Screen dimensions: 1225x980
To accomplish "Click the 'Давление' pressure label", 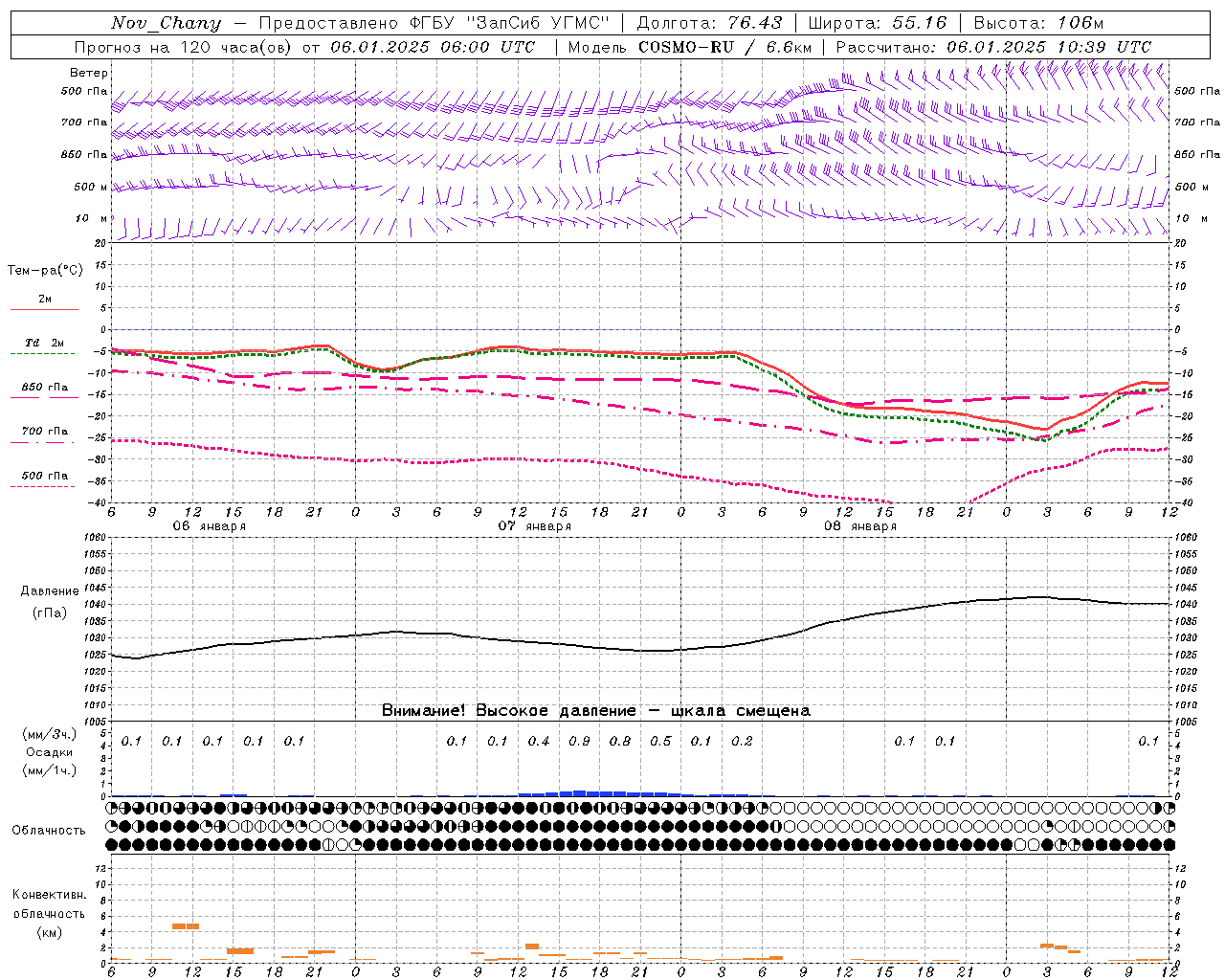I will tap(50, 591).
